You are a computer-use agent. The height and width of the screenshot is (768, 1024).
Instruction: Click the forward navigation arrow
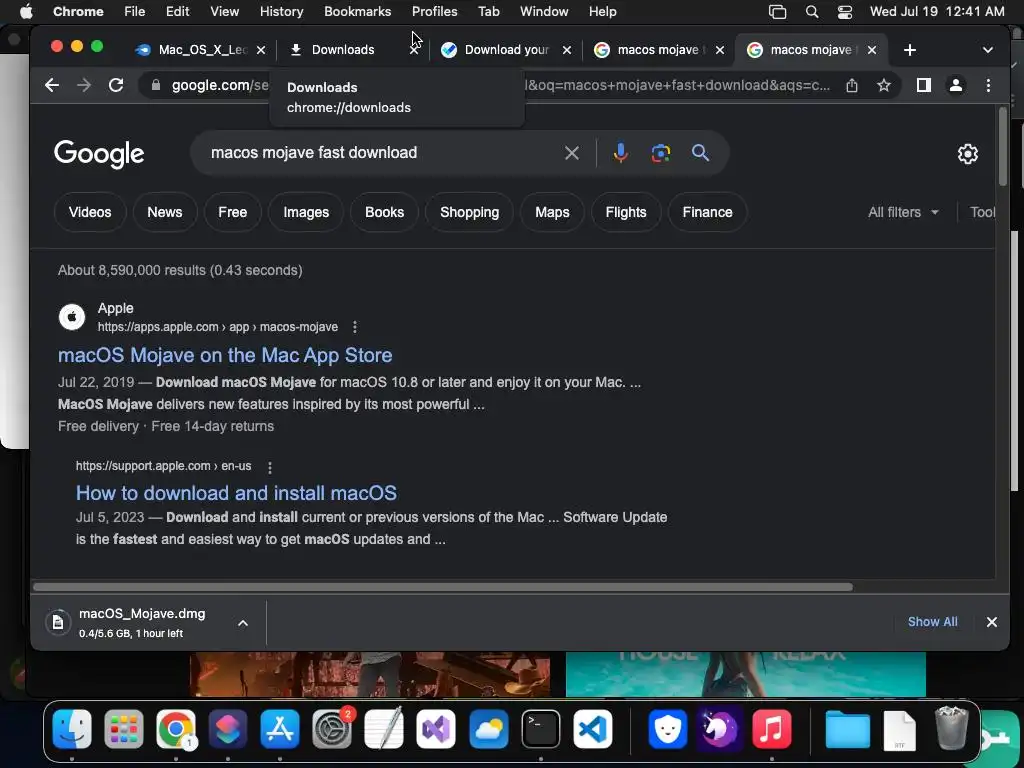[x=84, y=85]
